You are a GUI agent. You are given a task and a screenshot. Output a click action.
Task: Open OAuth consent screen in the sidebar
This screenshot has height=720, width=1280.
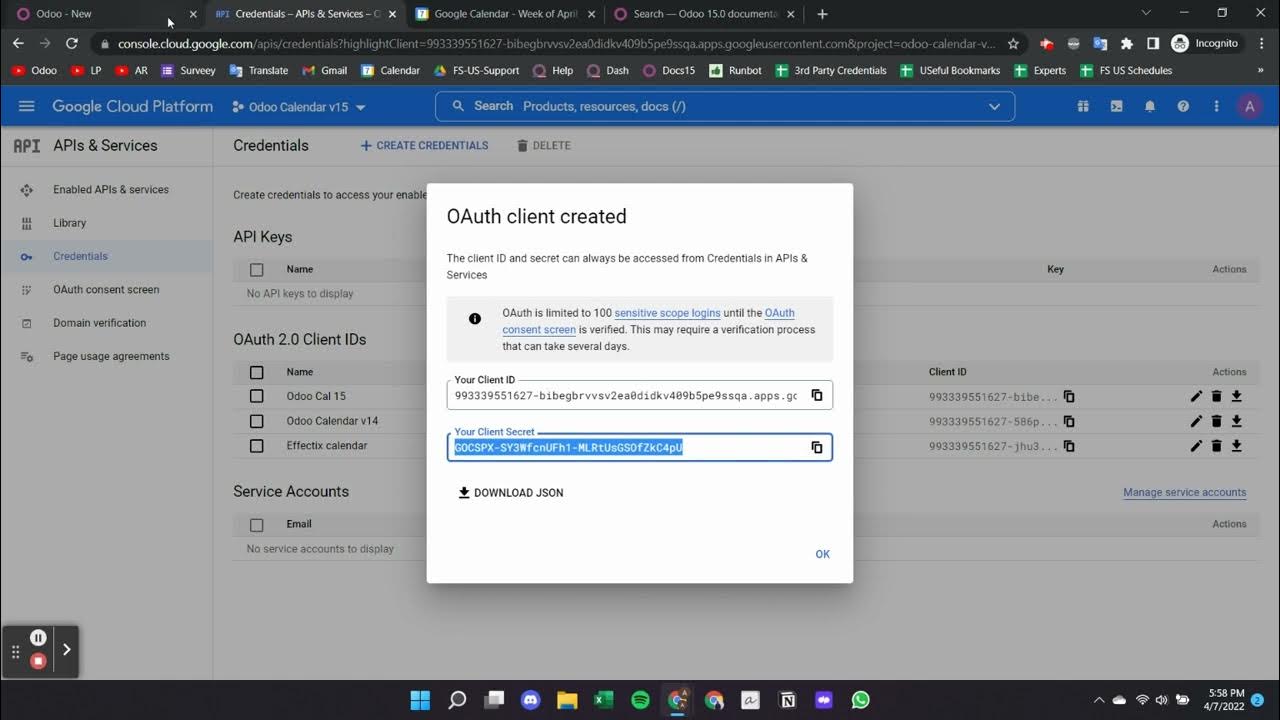pos(106,289)
